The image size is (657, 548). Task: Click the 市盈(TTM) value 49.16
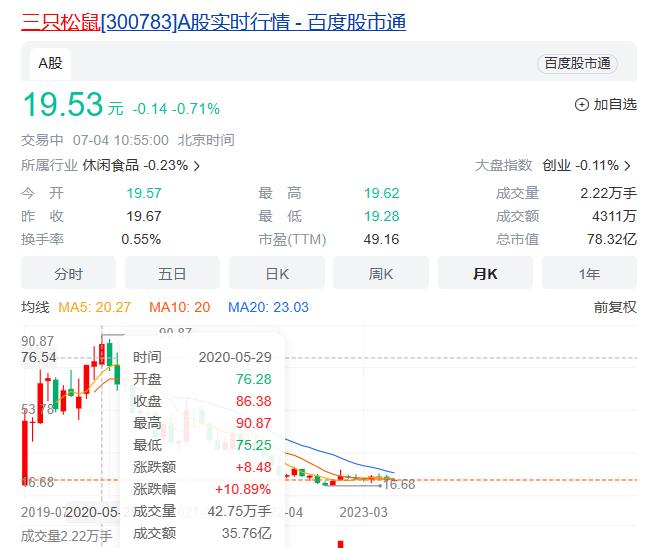click(x=381, y=239)
